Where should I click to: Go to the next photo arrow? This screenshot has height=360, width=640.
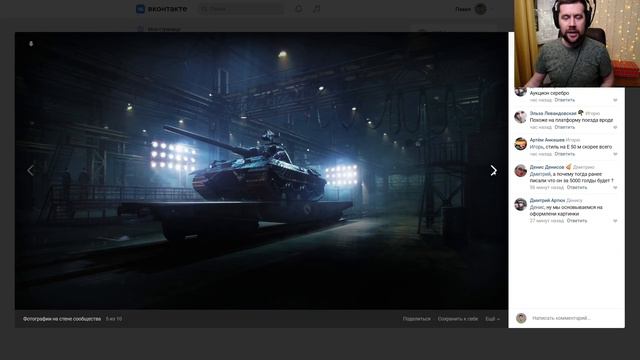click(x=493, y=170)
